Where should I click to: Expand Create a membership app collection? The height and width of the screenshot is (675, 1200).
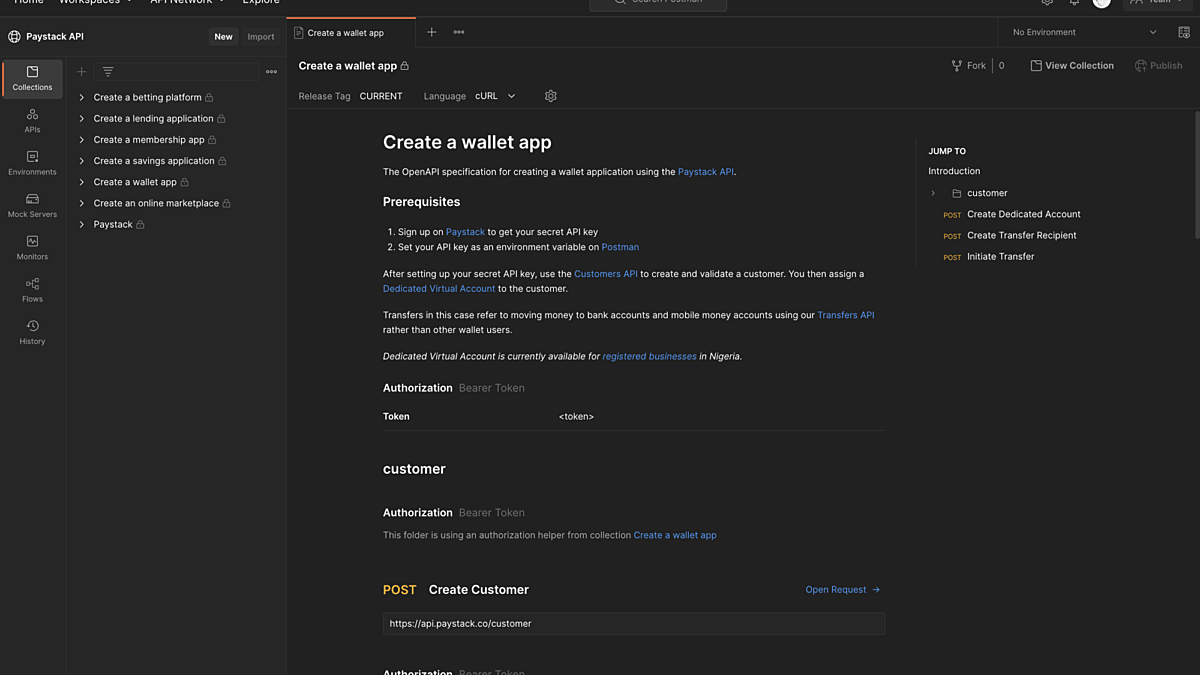(82, 140)
